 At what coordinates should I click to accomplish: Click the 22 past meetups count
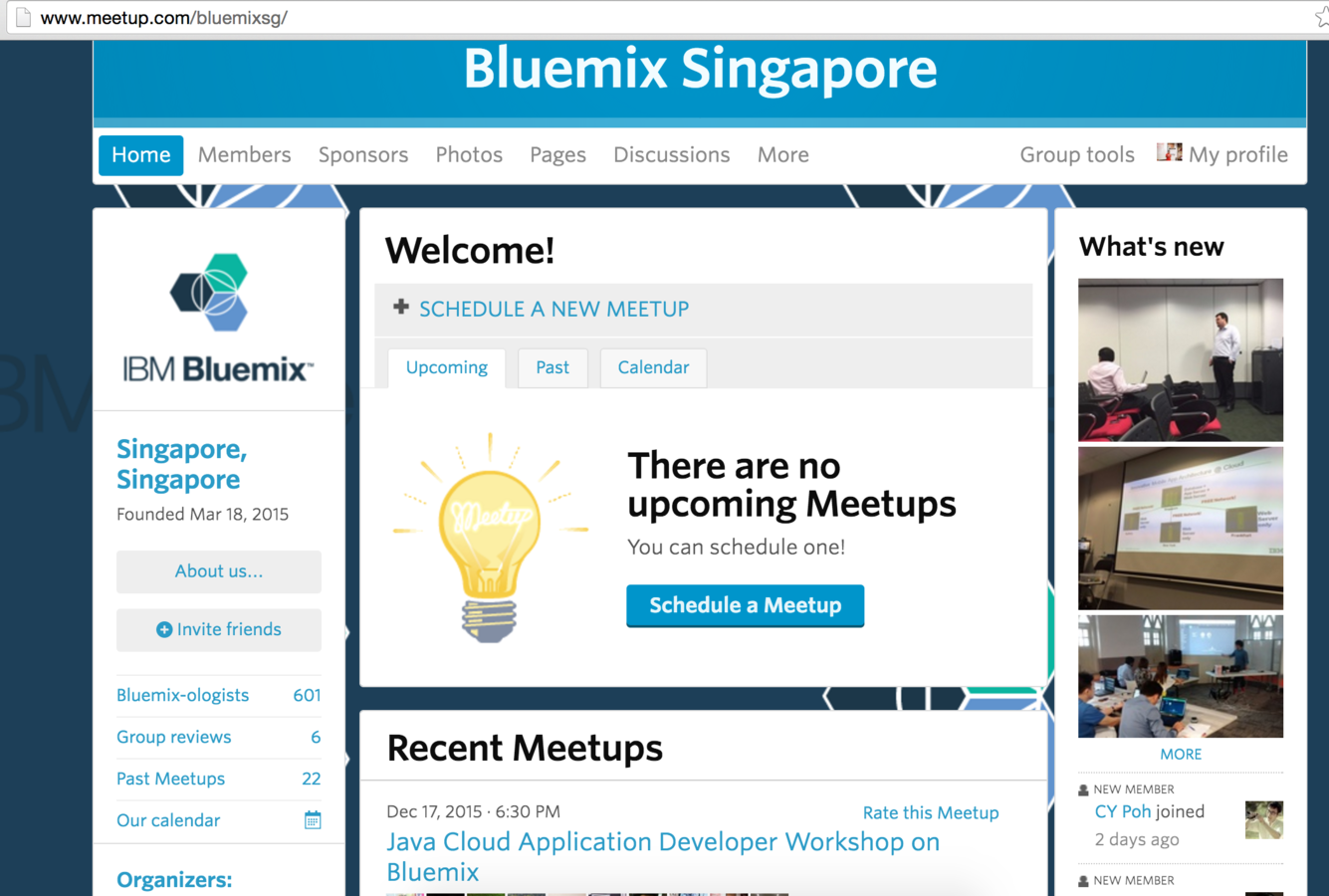pyautogui.click(x=311, y=779)
